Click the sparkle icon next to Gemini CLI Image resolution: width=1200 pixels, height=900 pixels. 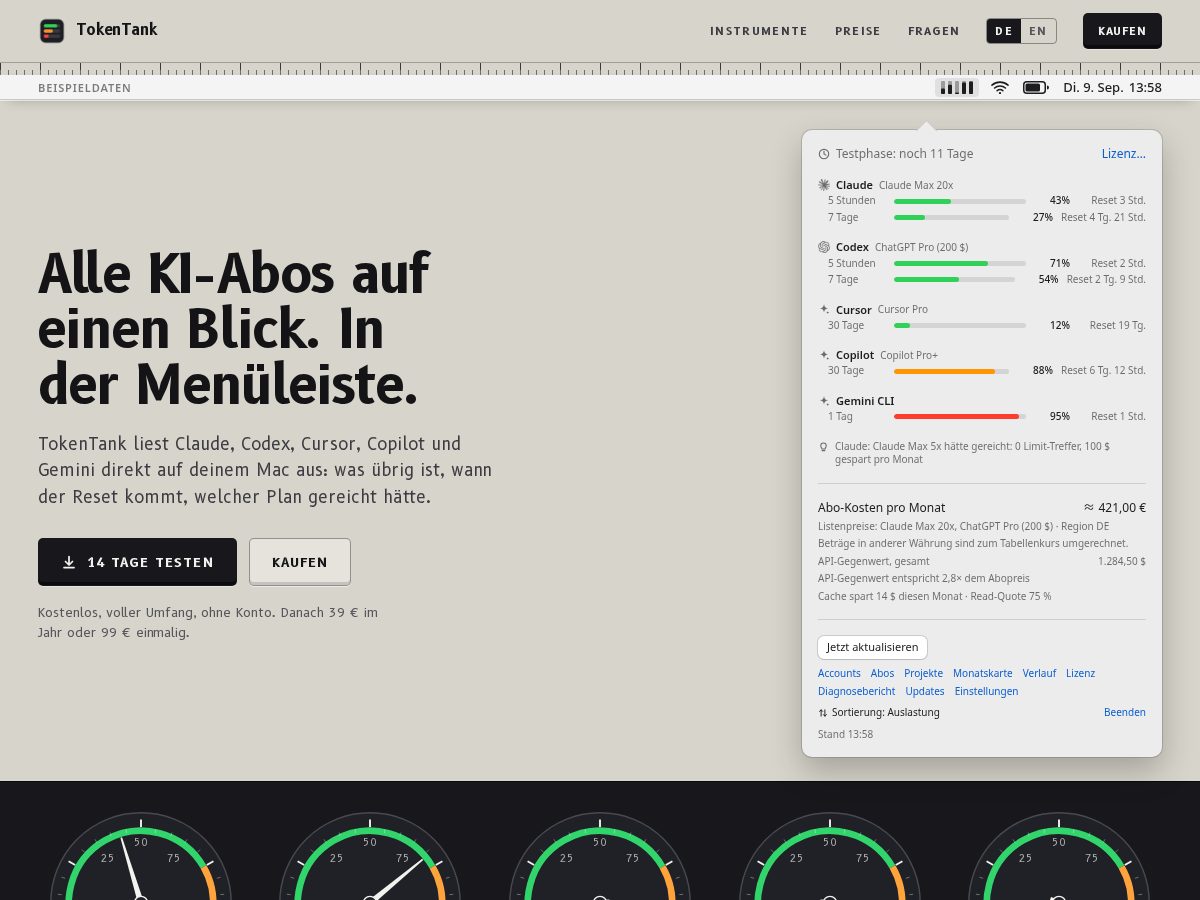(x=824, y=401)
